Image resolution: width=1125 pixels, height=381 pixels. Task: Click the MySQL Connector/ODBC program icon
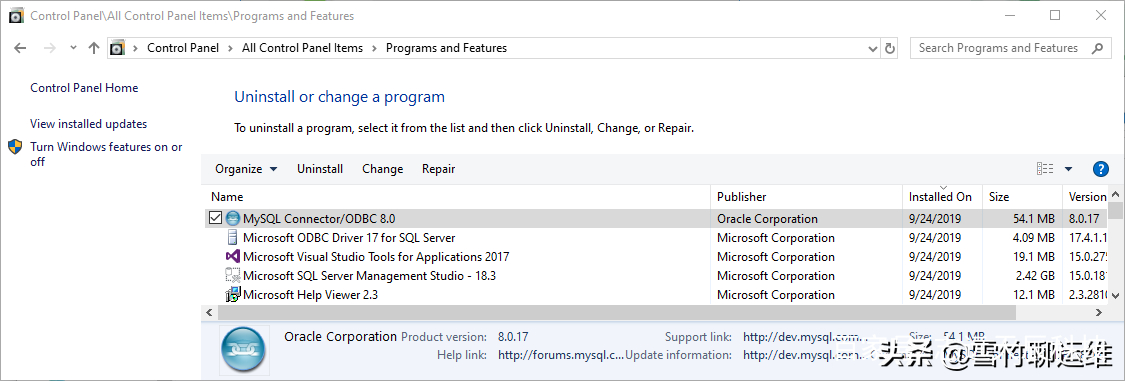[x=232, y=218]
